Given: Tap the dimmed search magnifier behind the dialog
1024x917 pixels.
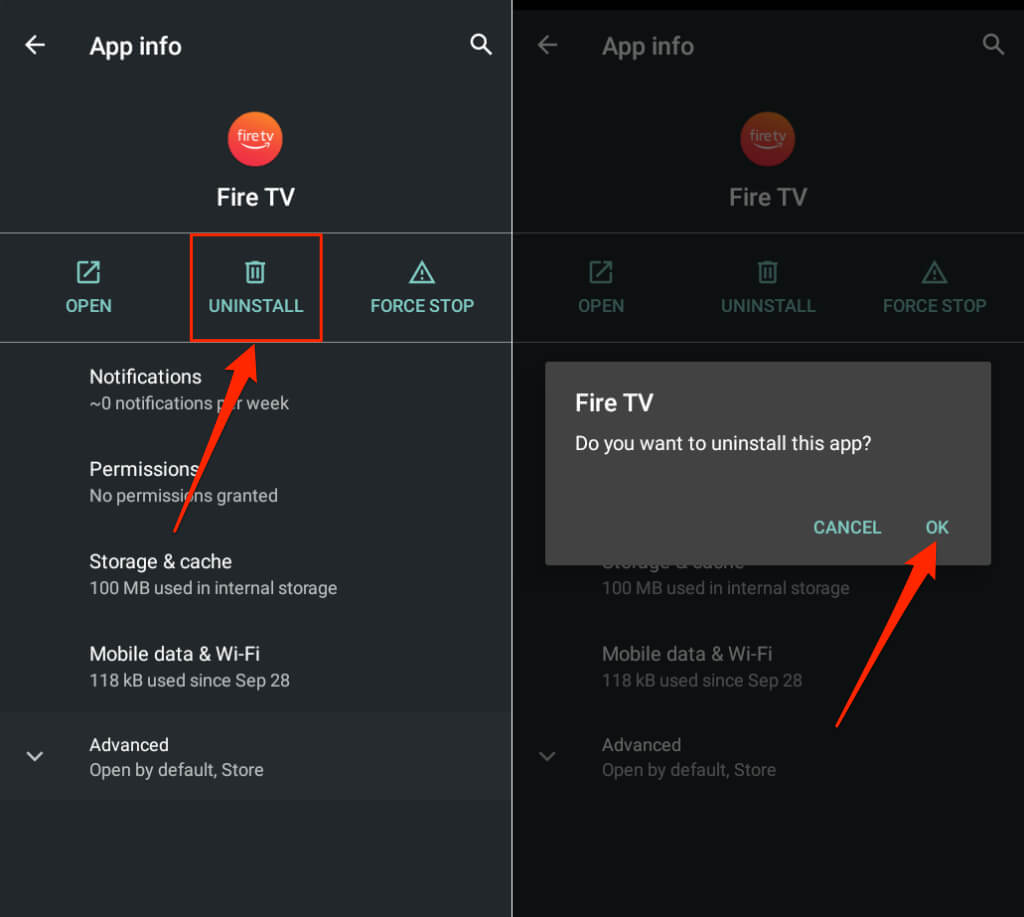Looking at the screenshot, I should [x=993, y=45].
